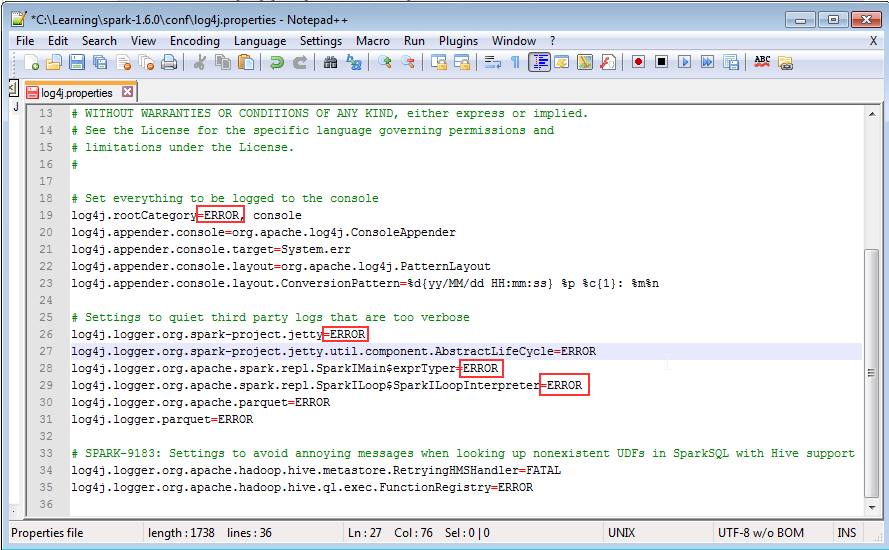Click 'Properties file' in status bar

47,533
